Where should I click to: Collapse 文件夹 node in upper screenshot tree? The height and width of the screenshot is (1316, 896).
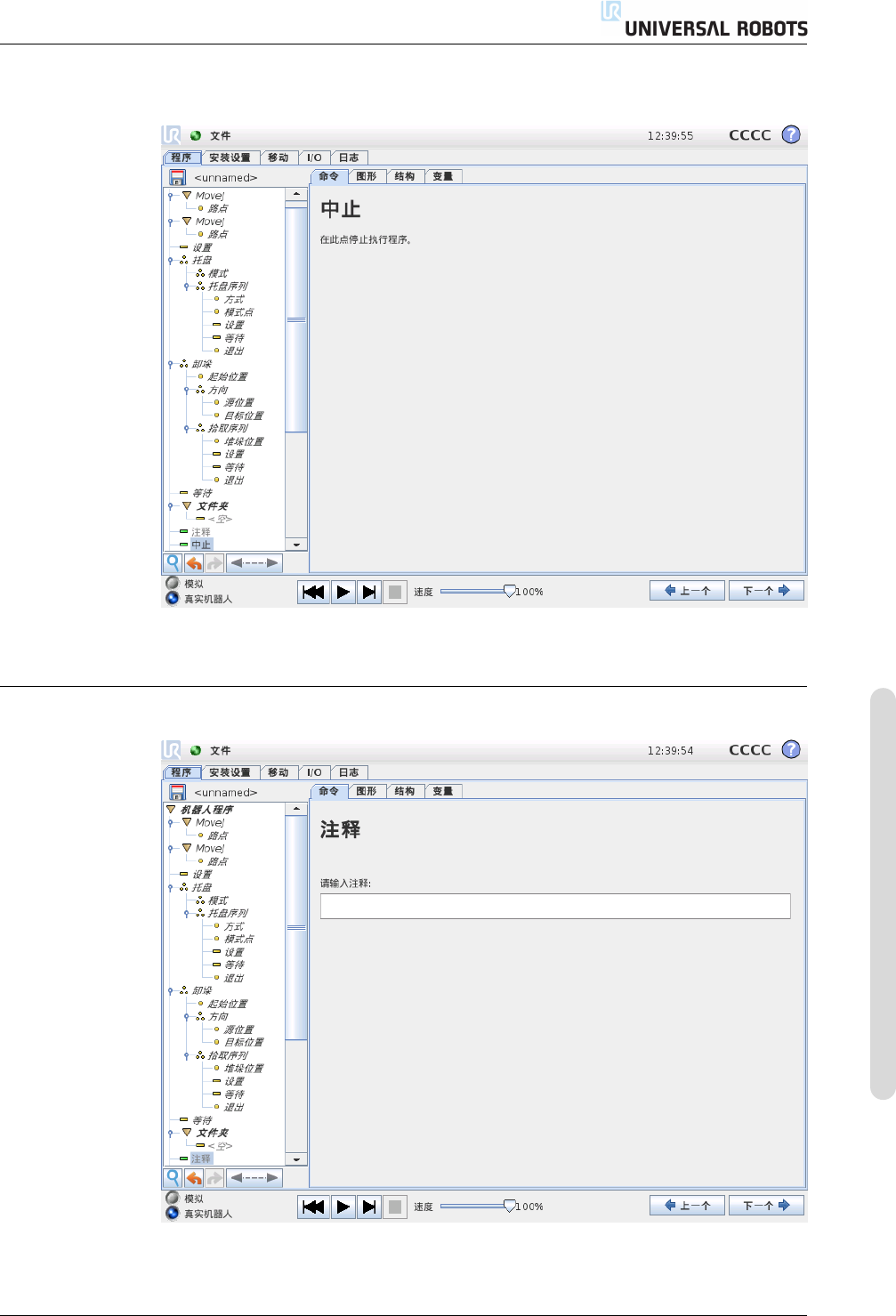coord(170,506)
